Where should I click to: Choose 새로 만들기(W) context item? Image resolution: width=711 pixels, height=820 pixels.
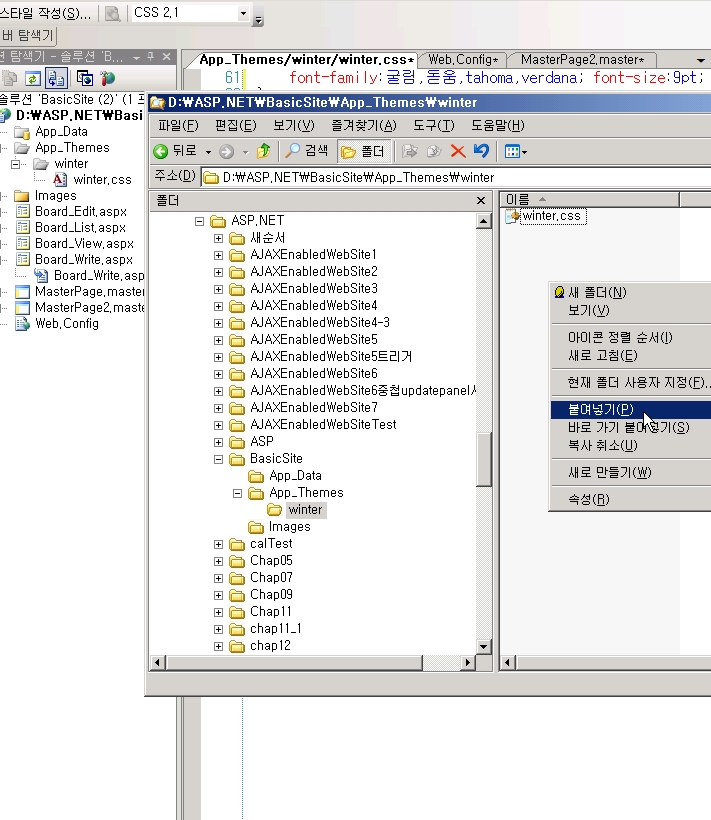[631, 473]
